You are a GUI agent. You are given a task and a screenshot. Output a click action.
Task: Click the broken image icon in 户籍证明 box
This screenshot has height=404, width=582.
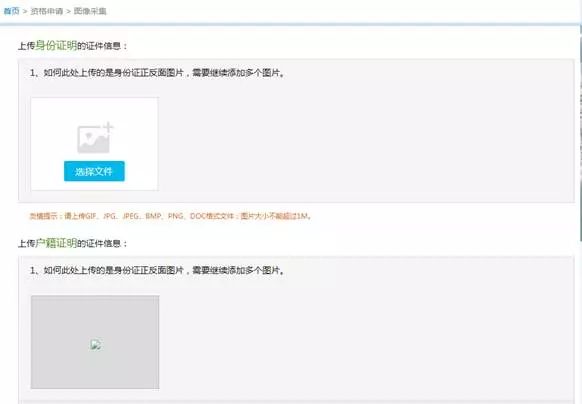(x=96, y=345)
